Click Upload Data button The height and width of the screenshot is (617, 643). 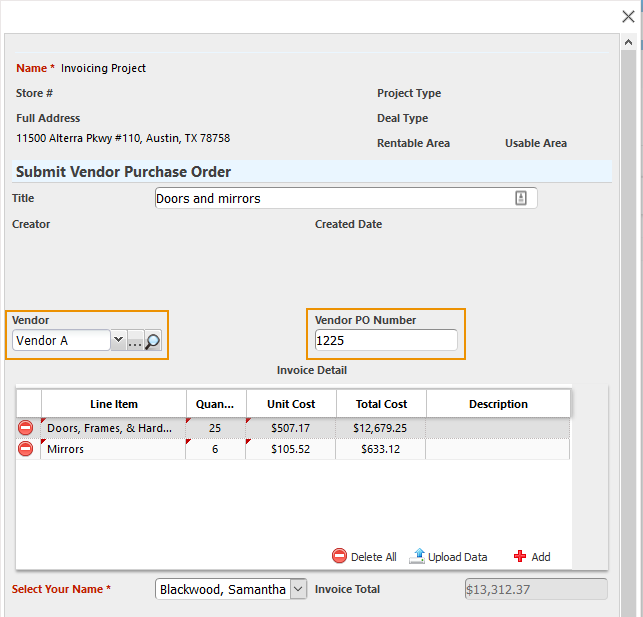click(x=448, y=556)
